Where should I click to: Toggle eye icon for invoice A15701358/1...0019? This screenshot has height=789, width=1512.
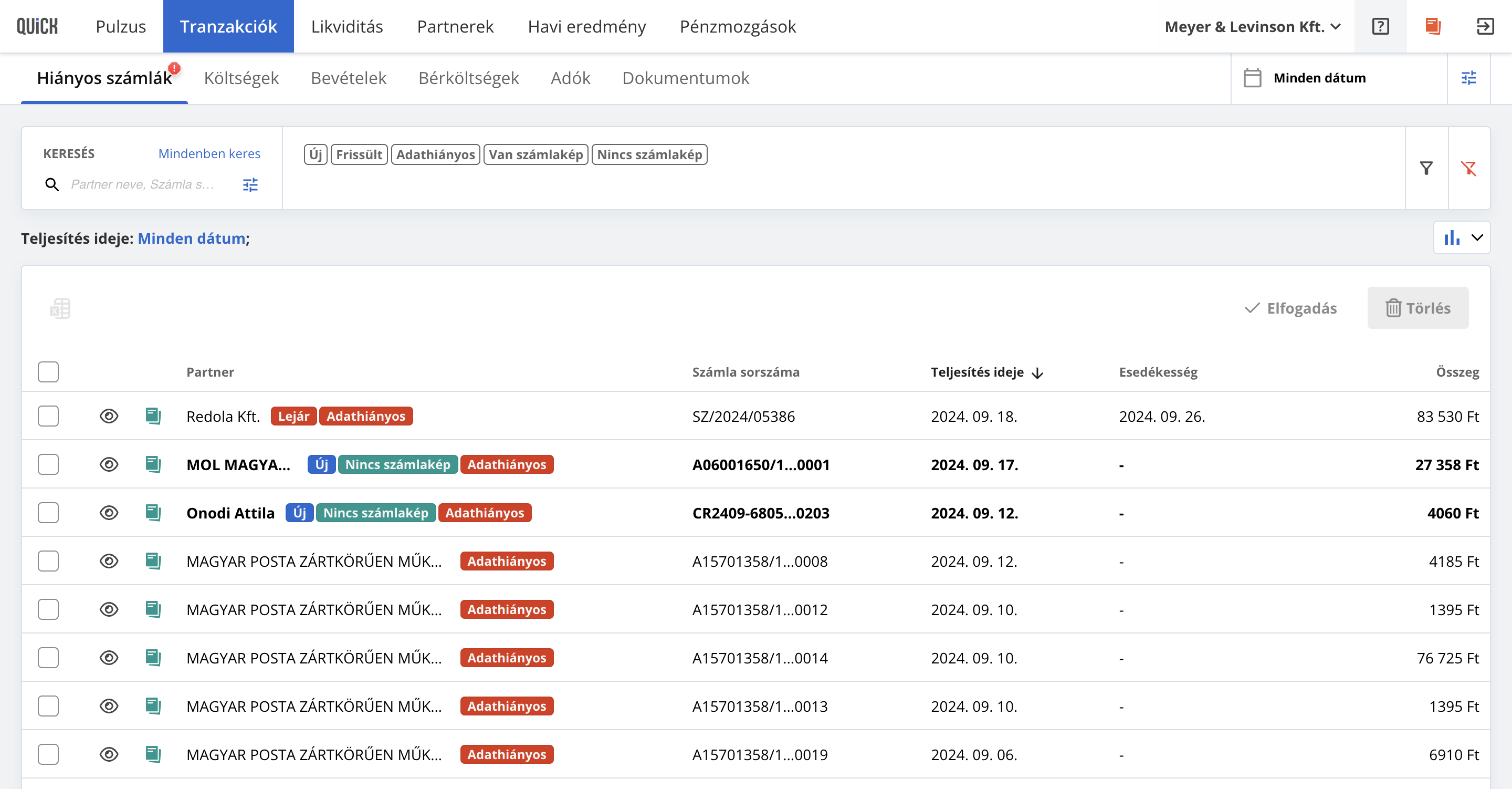[x=109, y=754]
